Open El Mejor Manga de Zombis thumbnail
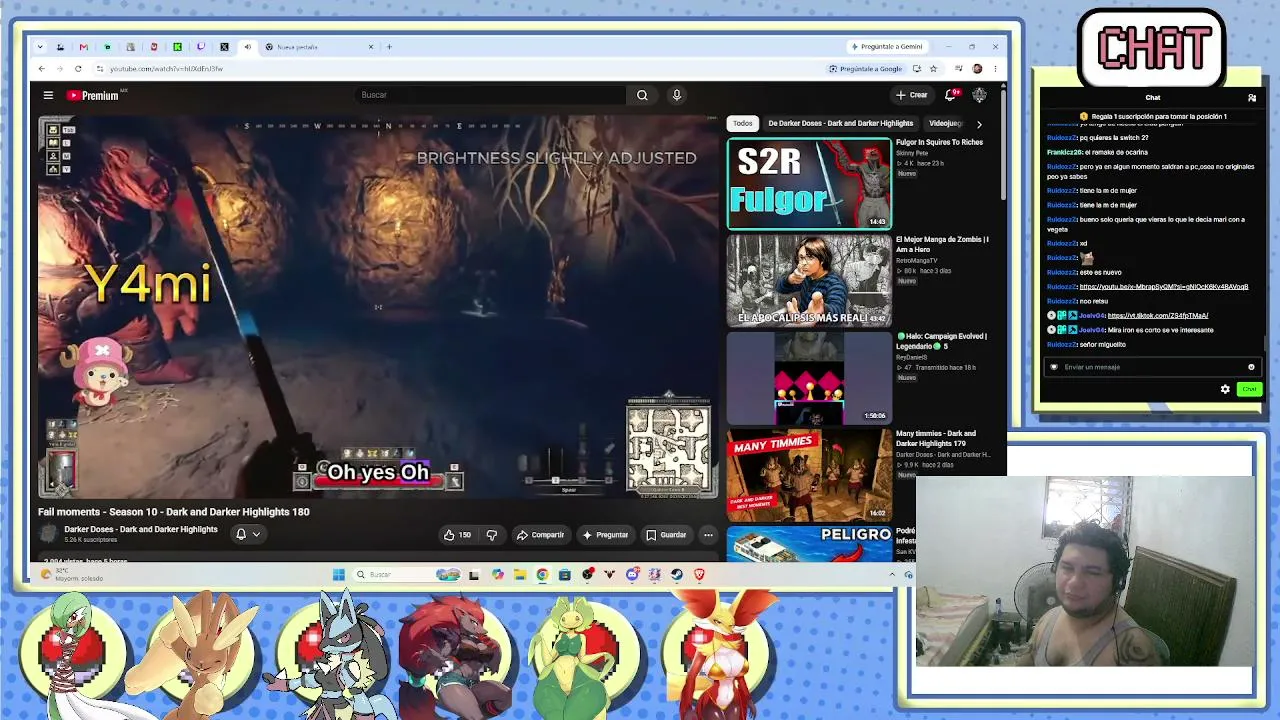The width and height of the screenshot is (1280, 720). [x=809, y=281]
